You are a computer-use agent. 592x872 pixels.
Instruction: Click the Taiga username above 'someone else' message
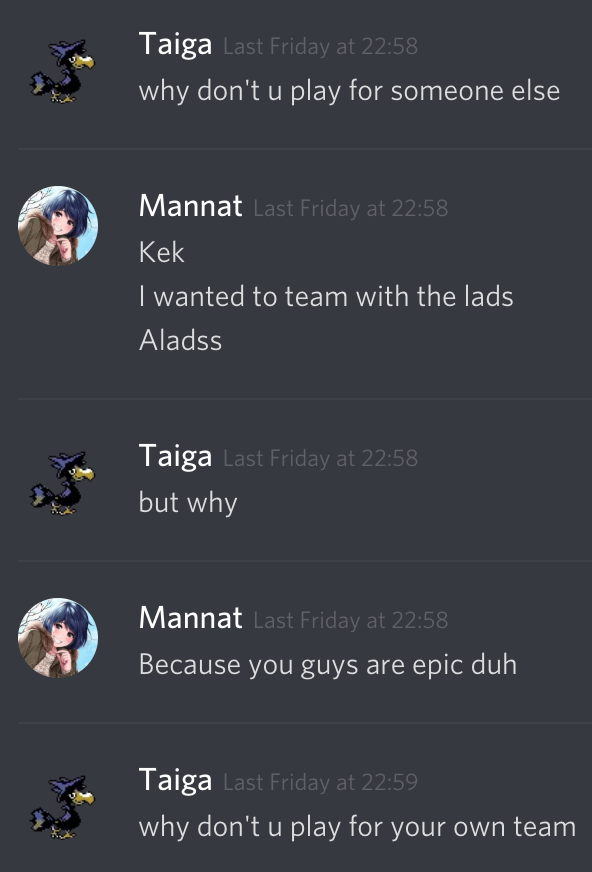[175, 44]
